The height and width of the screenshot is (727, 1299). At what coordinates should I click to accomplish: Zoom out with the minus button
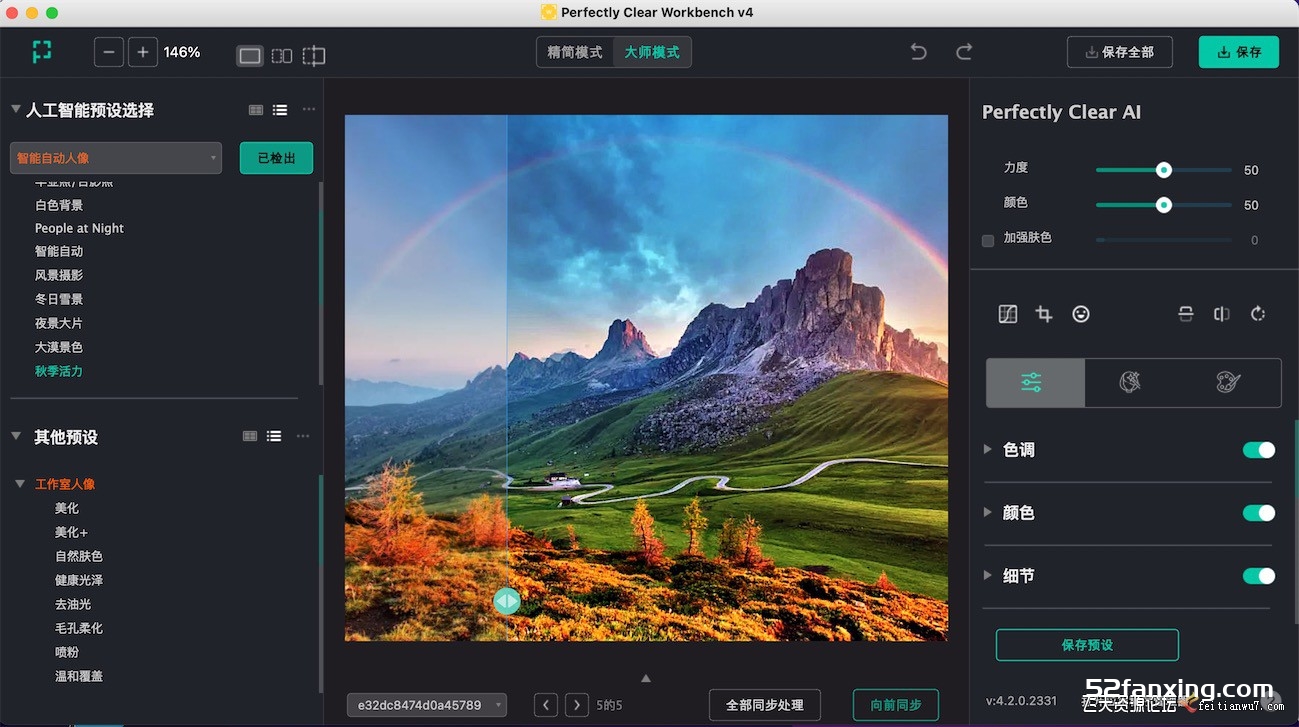coord(109,52)
